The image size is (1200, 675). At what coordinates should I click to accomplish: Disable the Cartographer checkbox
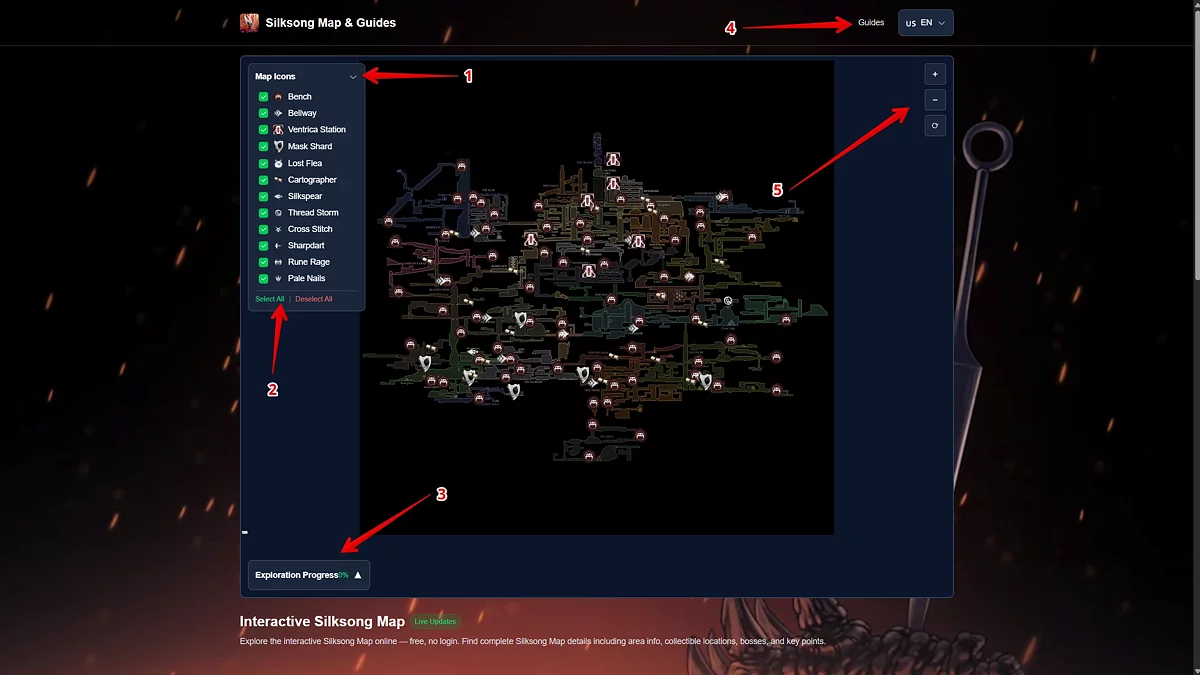[264, 180]
